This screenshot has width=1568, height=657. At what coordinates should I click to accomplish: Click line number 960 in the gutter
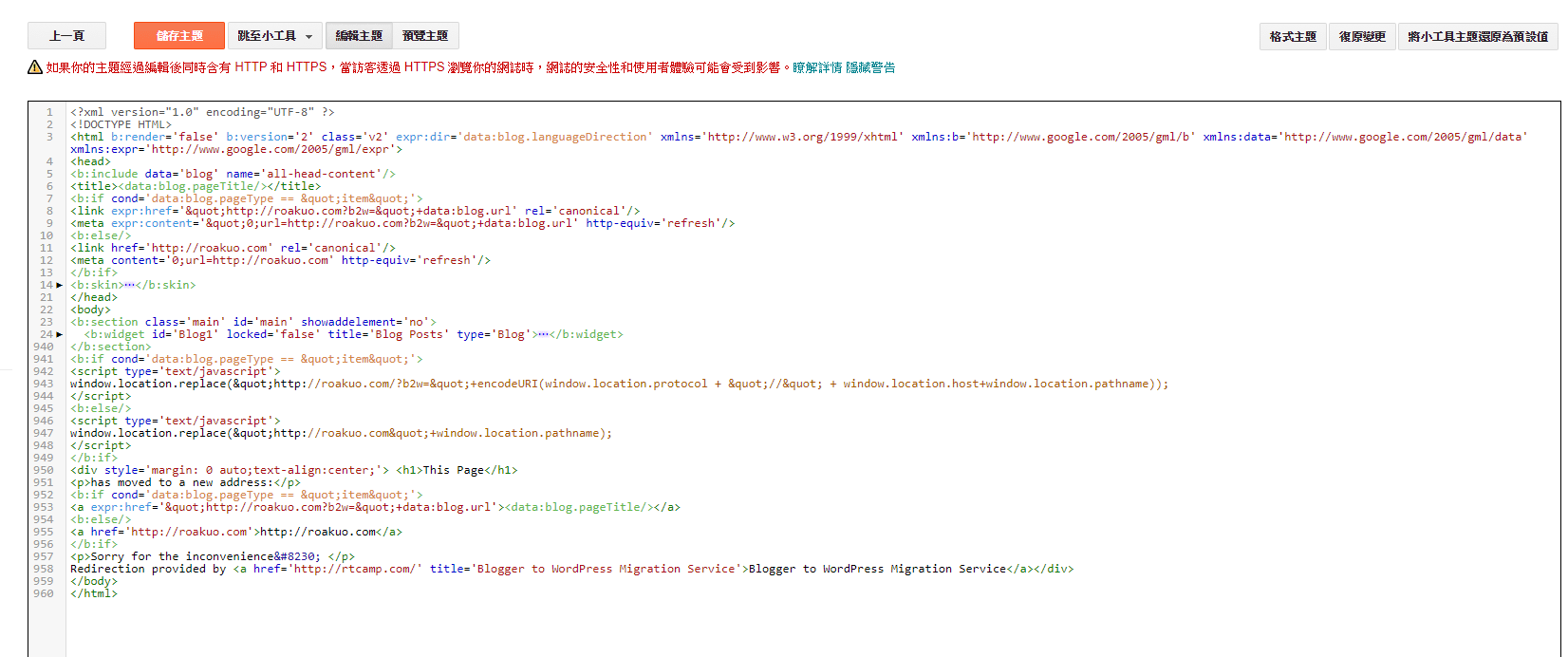(44, 593)
